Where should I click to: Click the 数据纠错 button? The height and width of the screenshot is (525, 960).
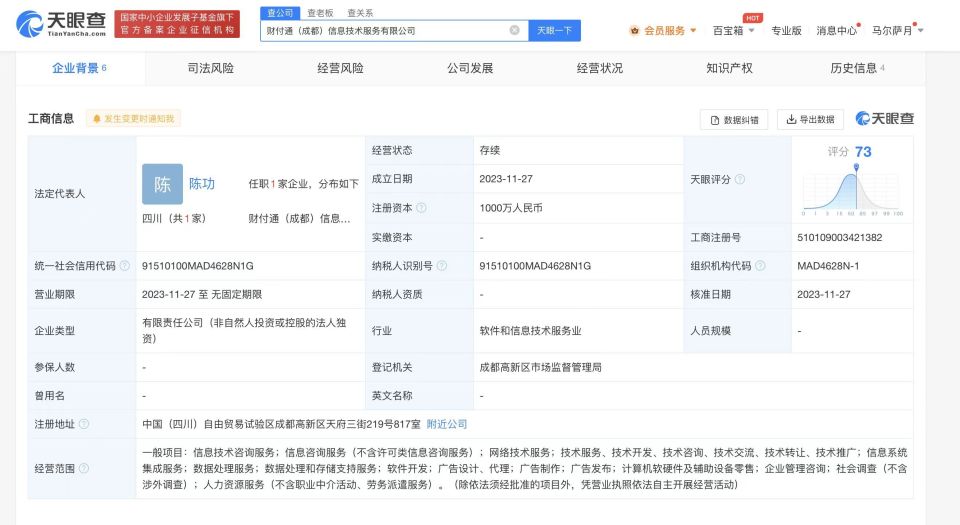(734, 120)
